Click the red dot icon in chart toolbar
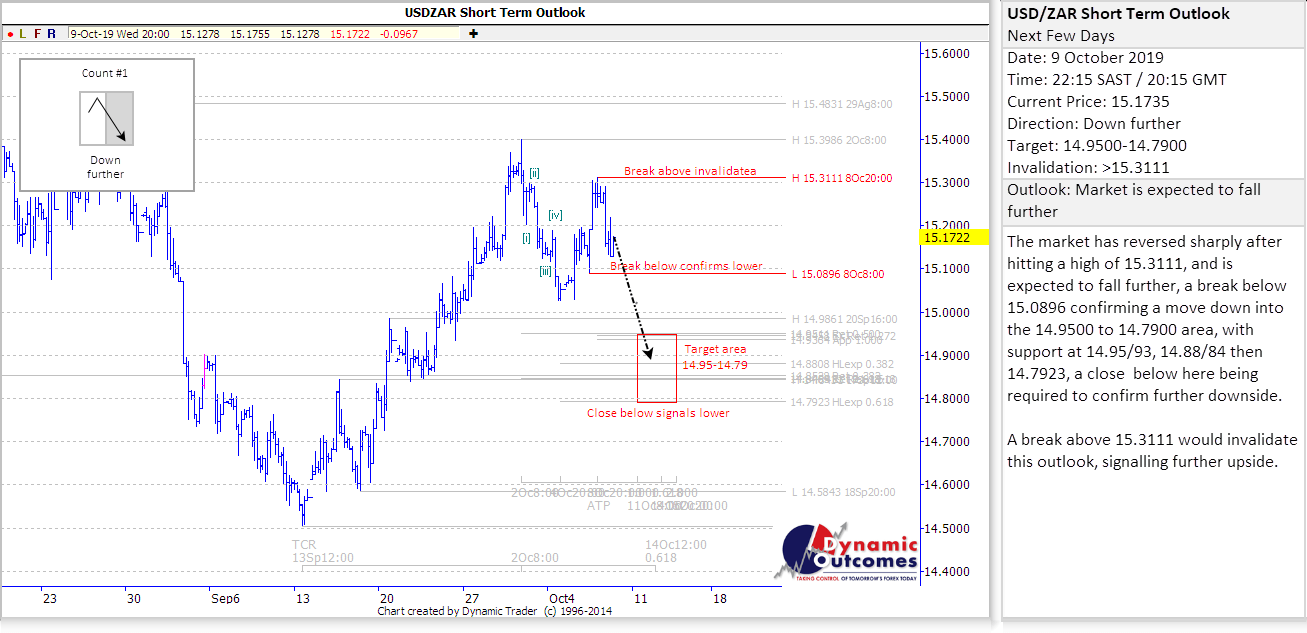 point(10,33)
